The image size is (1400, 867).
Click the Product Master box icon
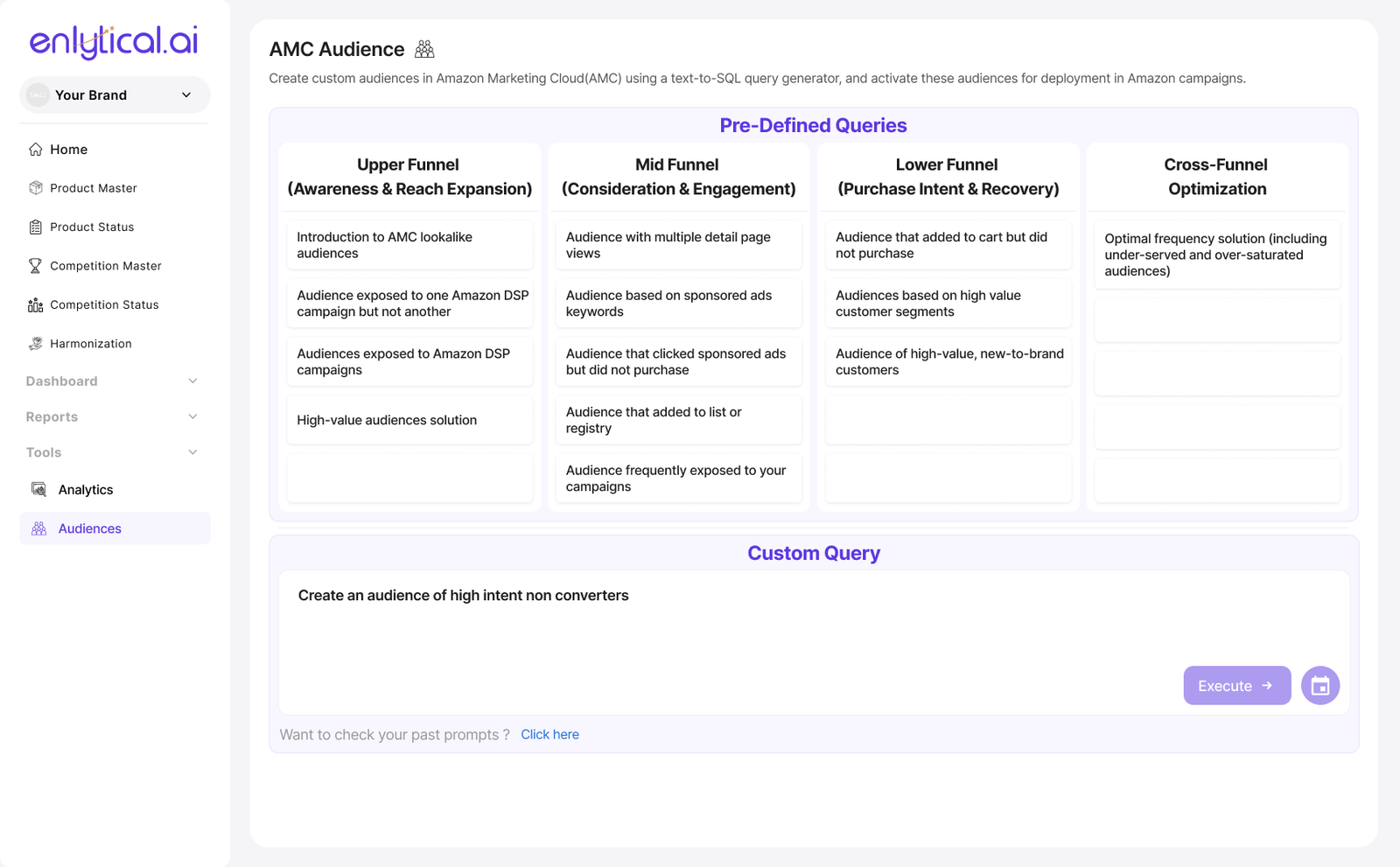click(35, 188)
